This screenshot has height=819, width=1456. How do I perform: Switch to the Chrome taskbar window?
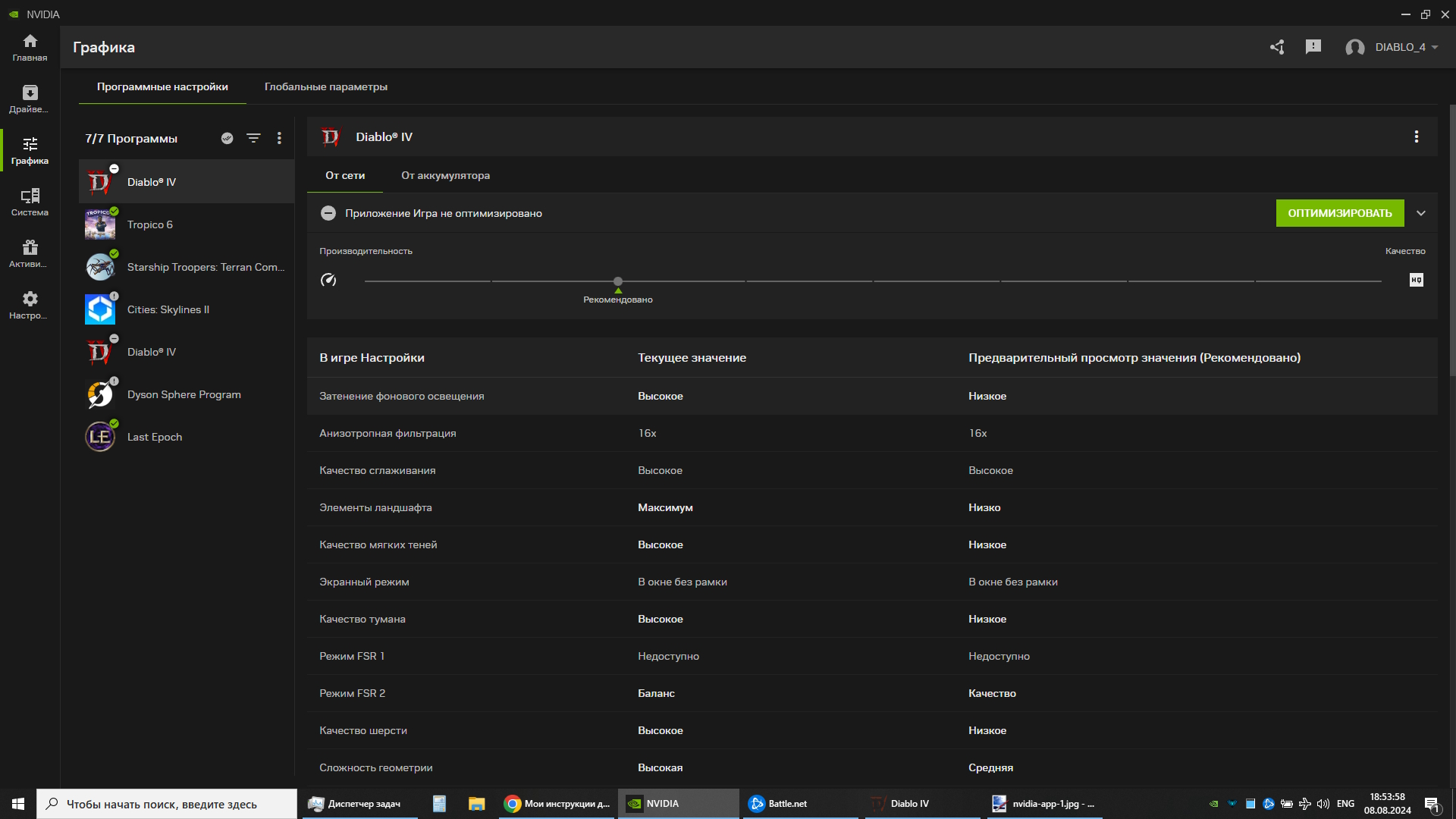[x=557, y=804]
